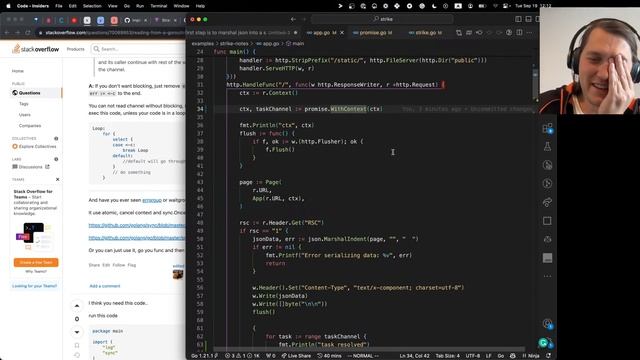Viewport: 640px width, 360px height.
Task: Open Questions in Stack Overflow sidebar
Action: pos(29,93)
